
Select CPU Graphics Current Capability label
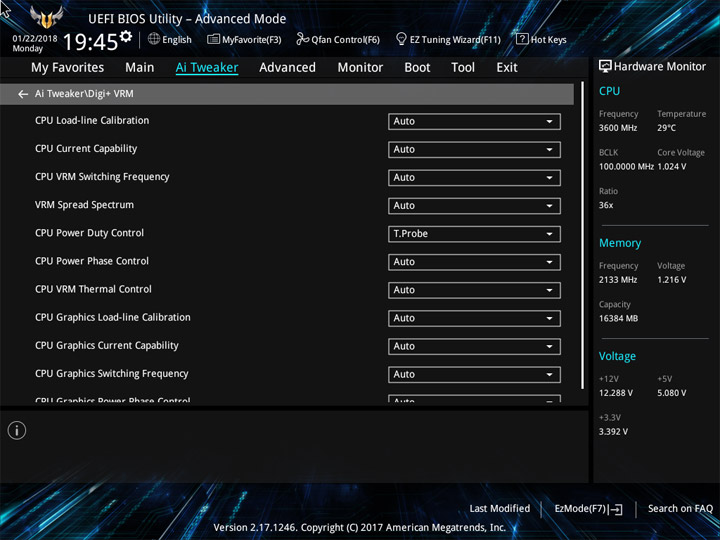[107, 346]
